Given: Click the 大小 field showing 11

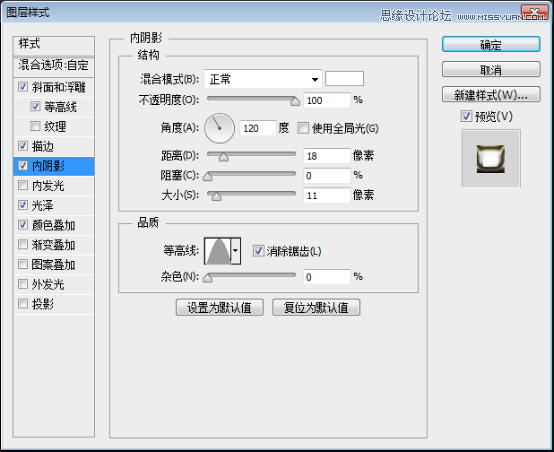Looking at the screenshot, I should (x=327, y=195).
